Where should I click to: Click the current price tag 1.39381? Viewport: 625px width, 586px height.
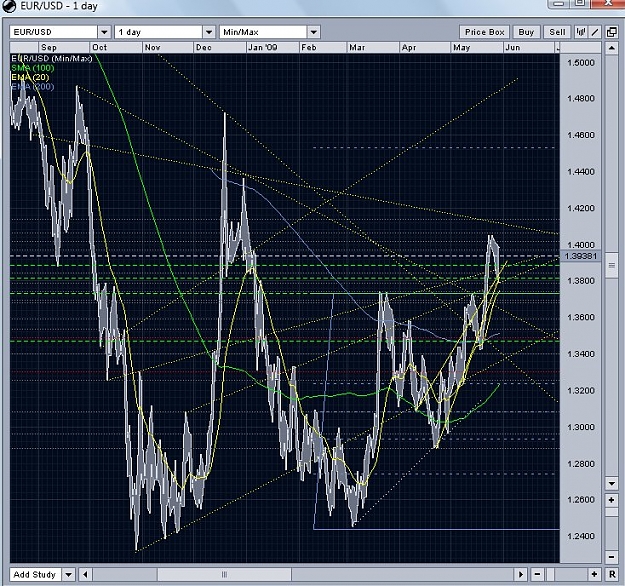581,256
